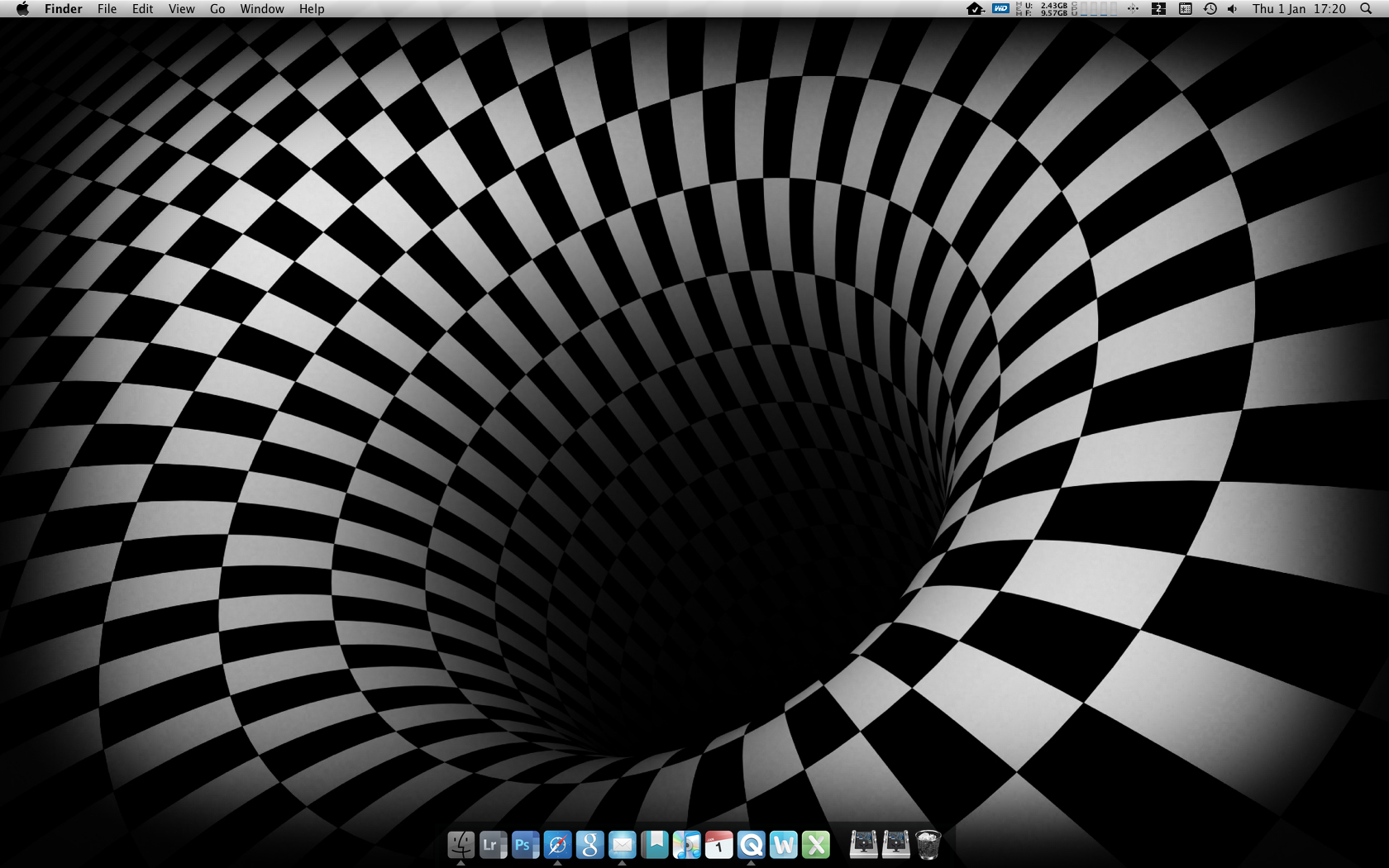Viewport: 1389px width, 868px height.
Task: Open the bookmark book Dock icon
Action: pyautogui.click(x=654, y=845)
